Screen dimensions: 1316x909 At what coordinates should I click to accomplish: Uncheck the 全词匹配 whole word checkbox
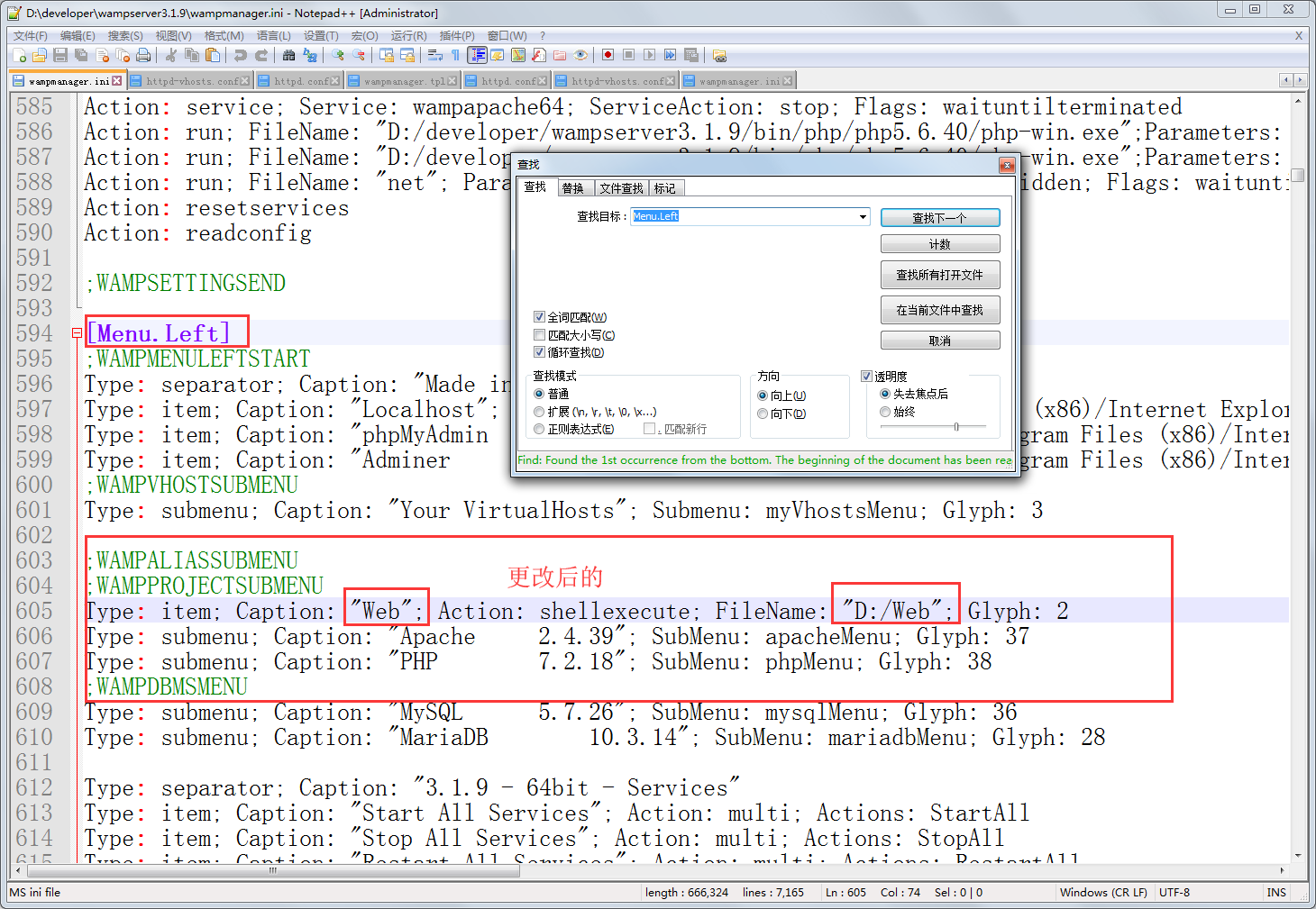(x=539, y=317)
